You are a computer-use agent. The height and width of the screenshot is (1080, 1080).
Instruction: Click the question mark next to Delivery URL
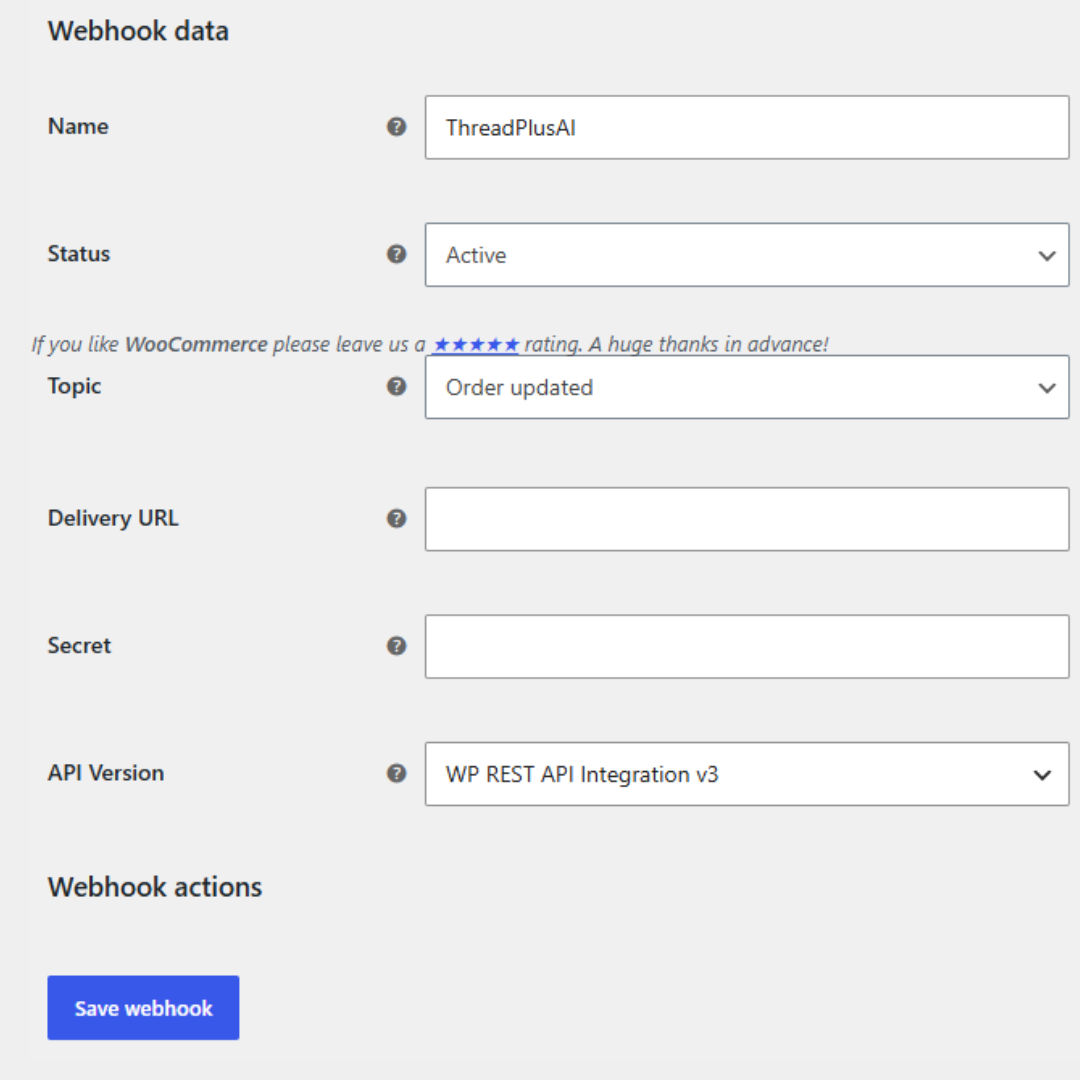click(396, 519)
